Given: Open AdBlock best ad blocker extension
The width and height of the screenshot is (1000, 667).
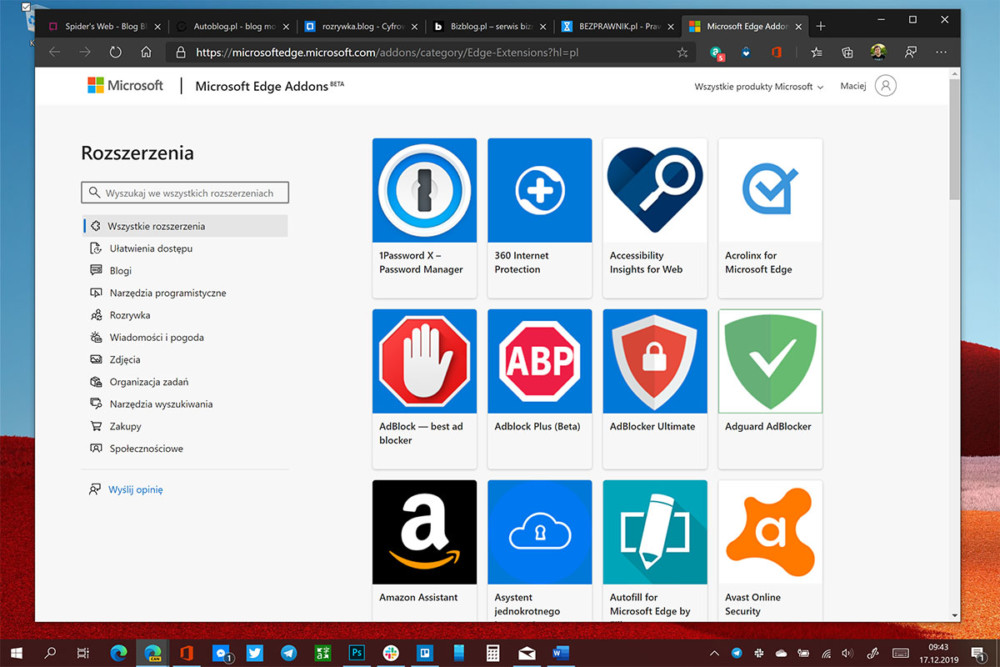Looking at the screenshot, I should [x=424, y=388].
